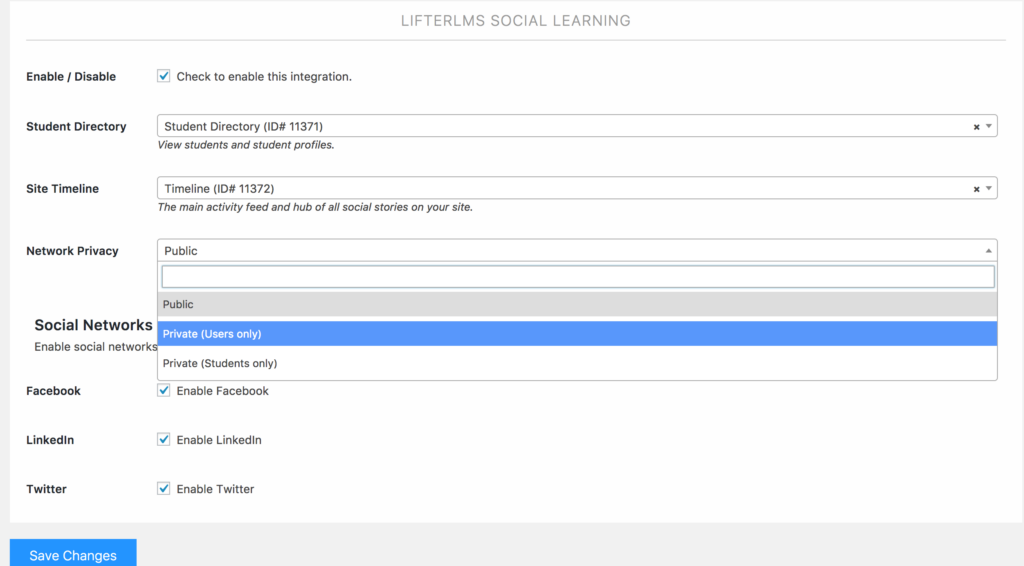
Task: Uncheck the enable integration checkbox
Action: point(163,76)
